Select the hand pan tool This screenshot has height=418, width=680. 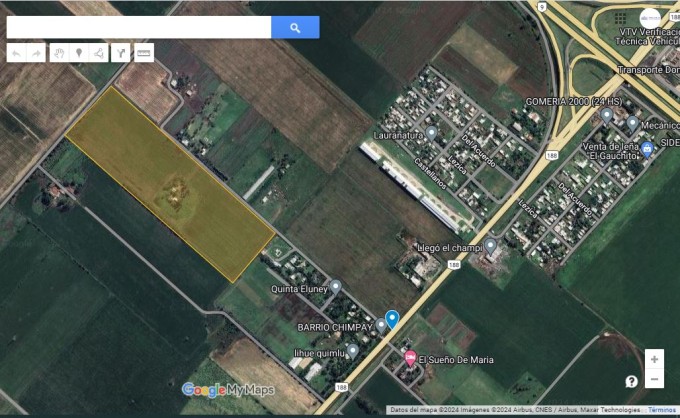[59, 53]
